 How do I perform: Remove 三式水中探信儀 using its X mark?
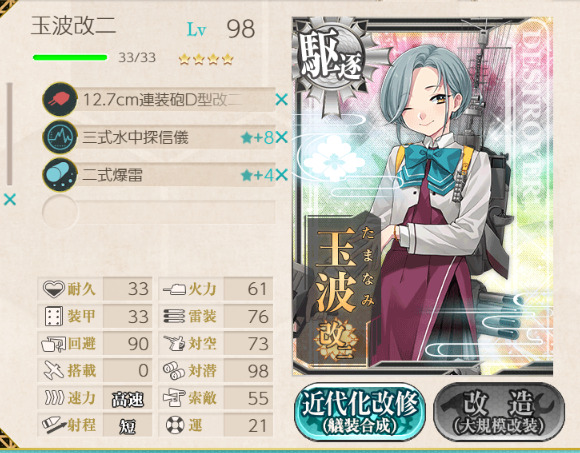click(x=281, y=138)
